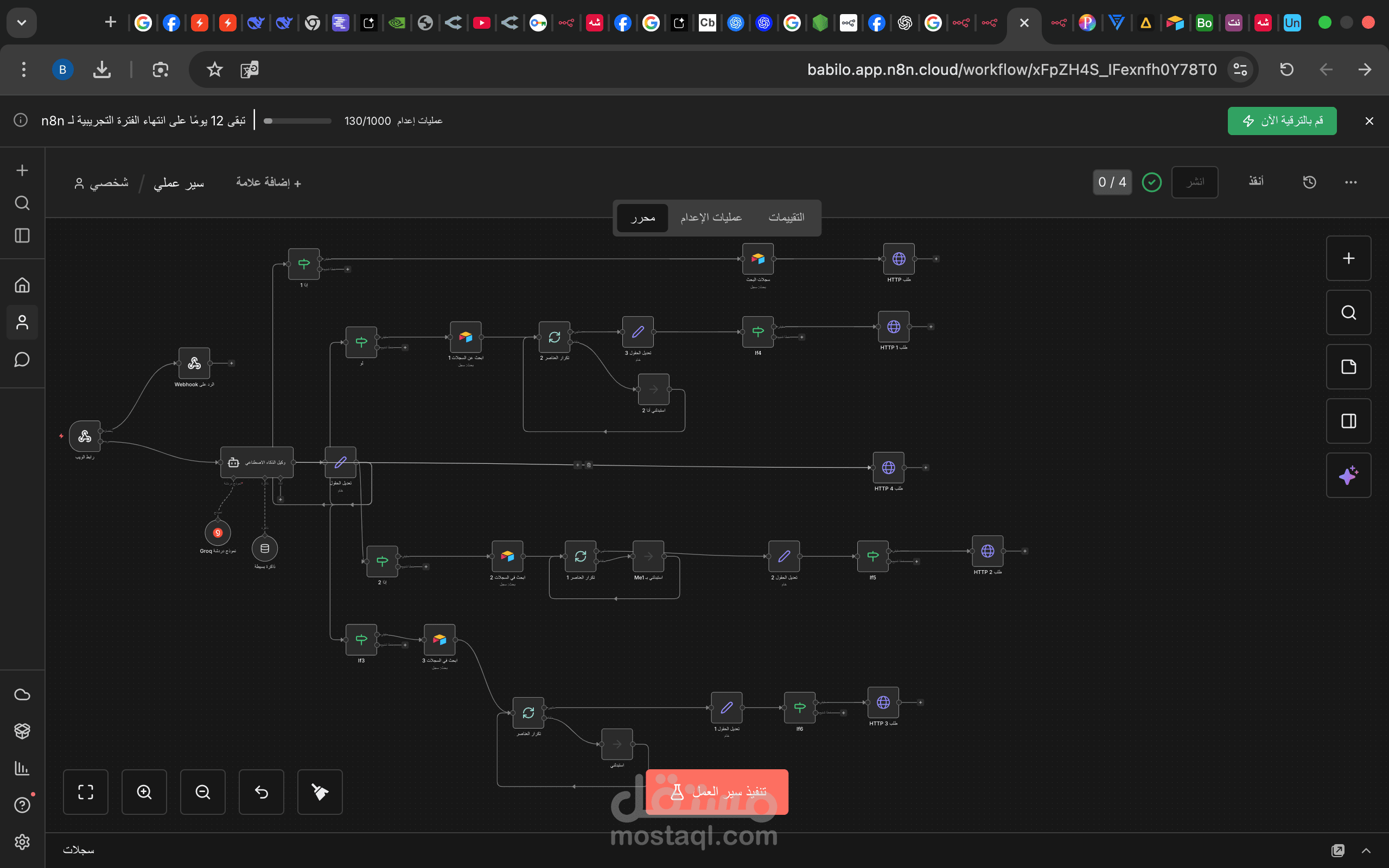Switch to the Executions tab
The width and height of the screenshot is (1389, 868).
coord(711,218)
